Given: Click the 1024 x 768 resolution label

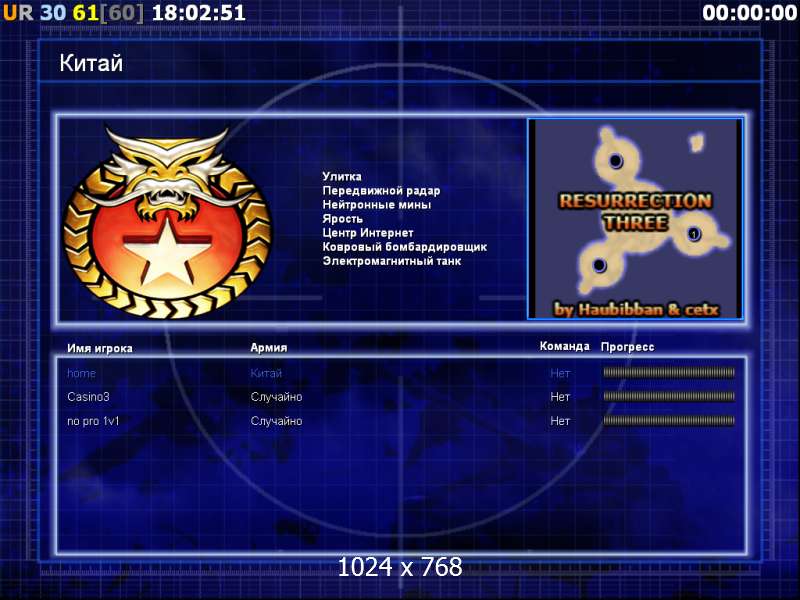Looking at the screenshot, I should point(400,567).
